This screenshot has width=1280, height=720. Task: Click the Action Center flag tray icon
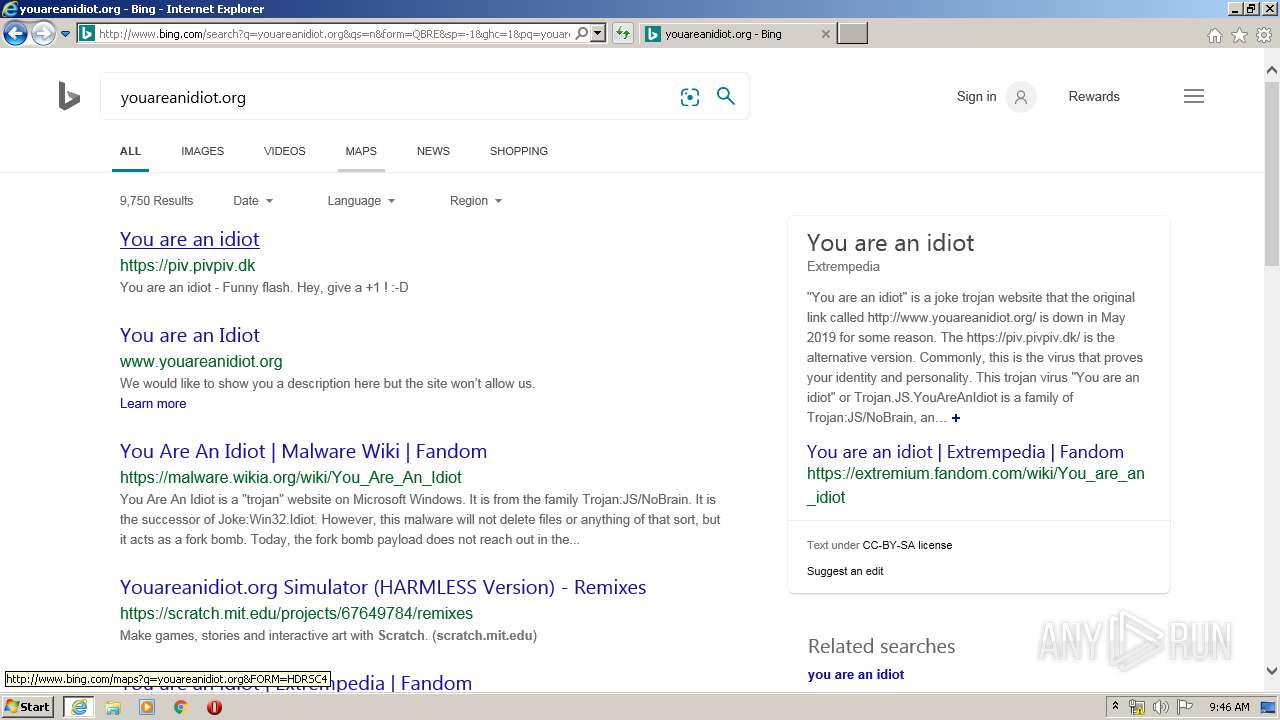(x=1185, y=707)
